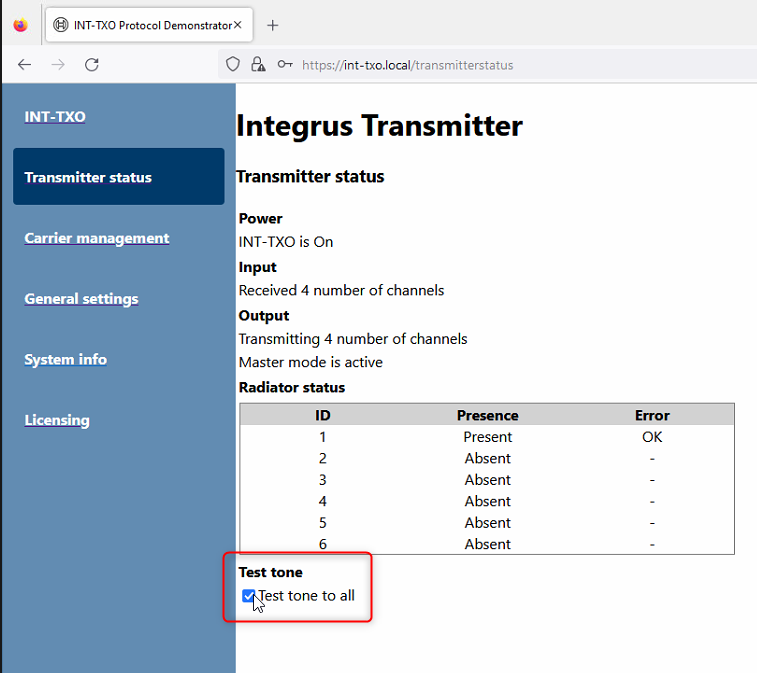The width and height of the screenshot is (757, 673).
Task: Open the Carrier management page
Action: 97,238
